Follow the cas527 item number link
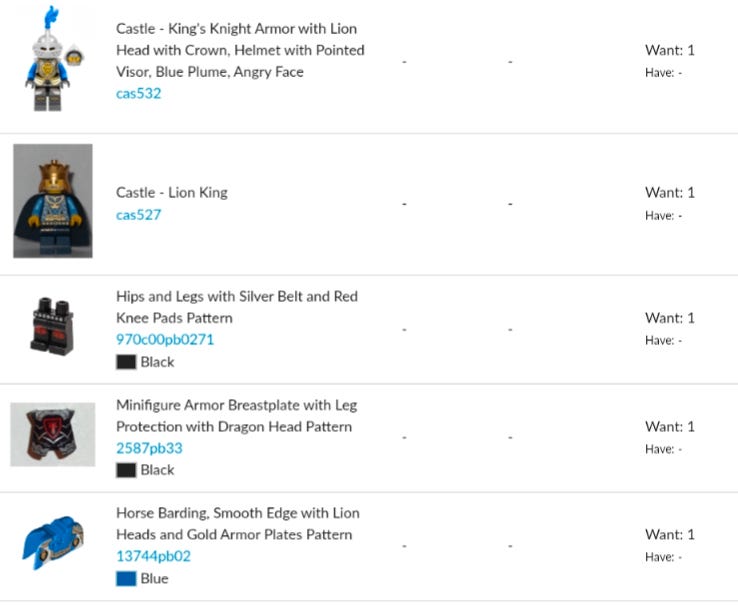738x607 pixels. point(138,215)
